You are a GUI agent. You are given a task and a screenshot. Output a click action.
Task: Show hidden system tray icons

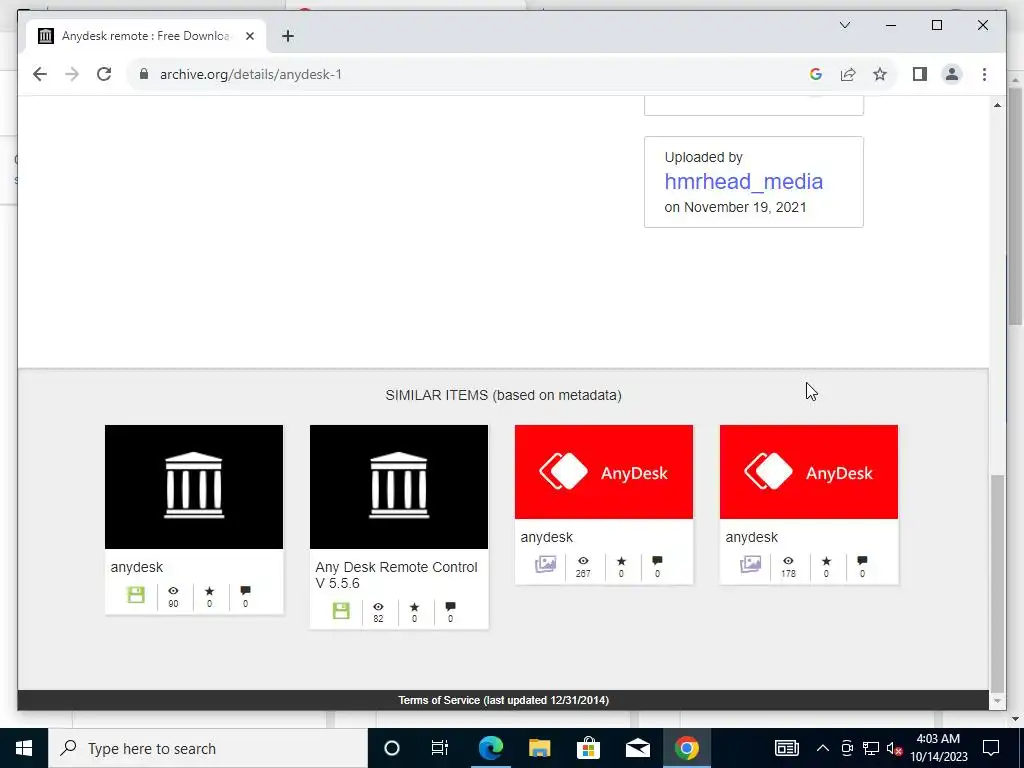coord(823,748)
